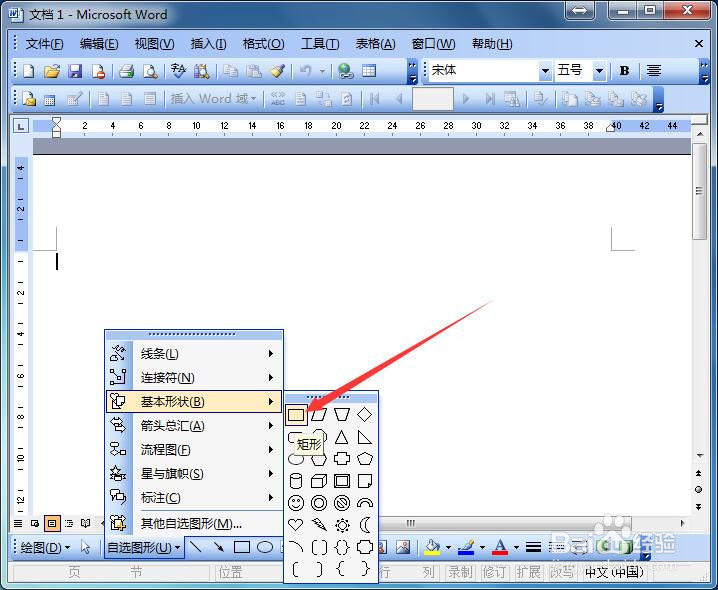Choose the No Symbol shape
The image size is (718, 590).
342,503
